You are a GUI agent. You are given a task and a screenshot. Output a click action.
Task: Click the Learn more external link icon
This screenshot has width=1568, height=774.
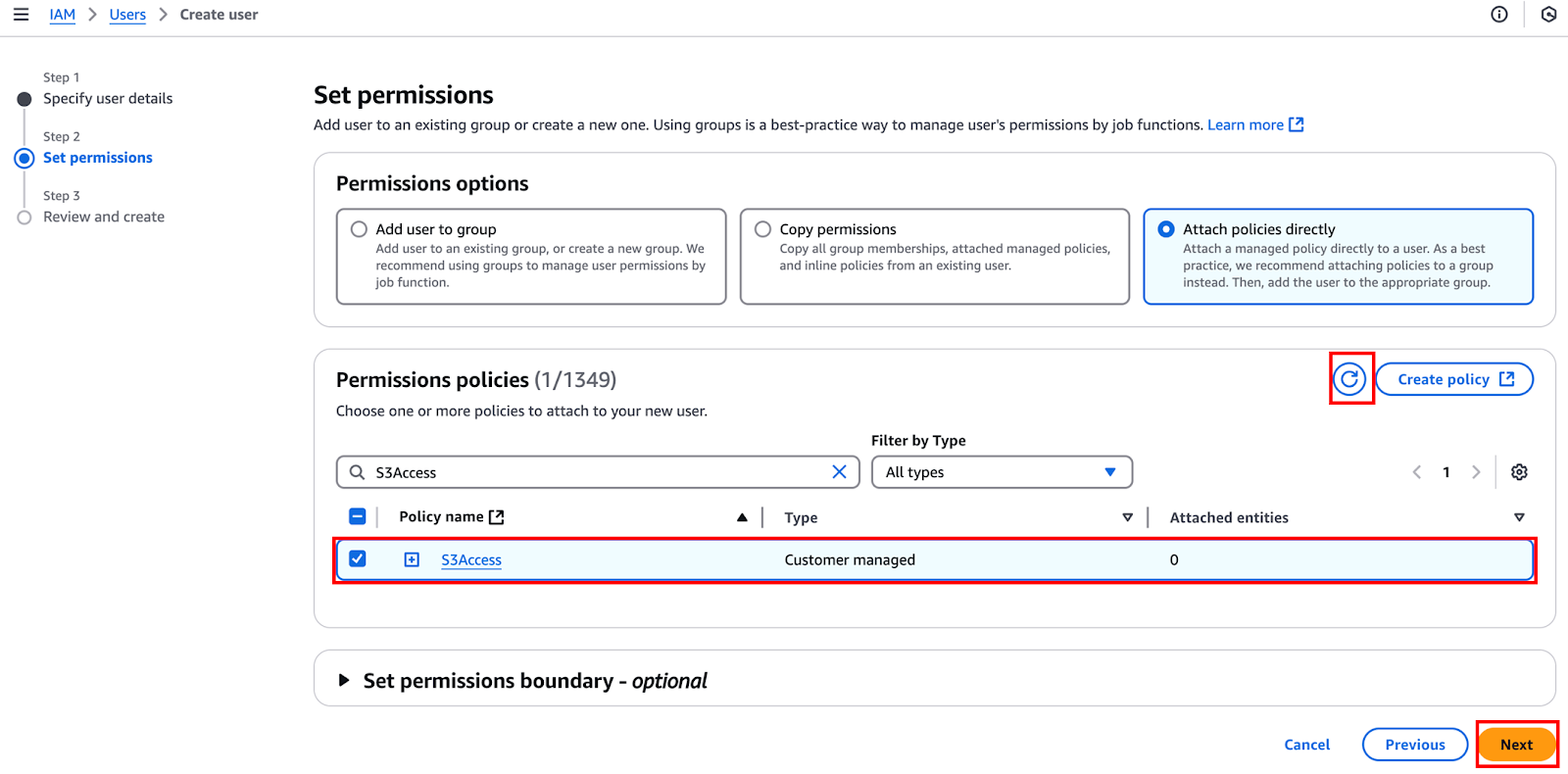click(x=1297, y=124)
